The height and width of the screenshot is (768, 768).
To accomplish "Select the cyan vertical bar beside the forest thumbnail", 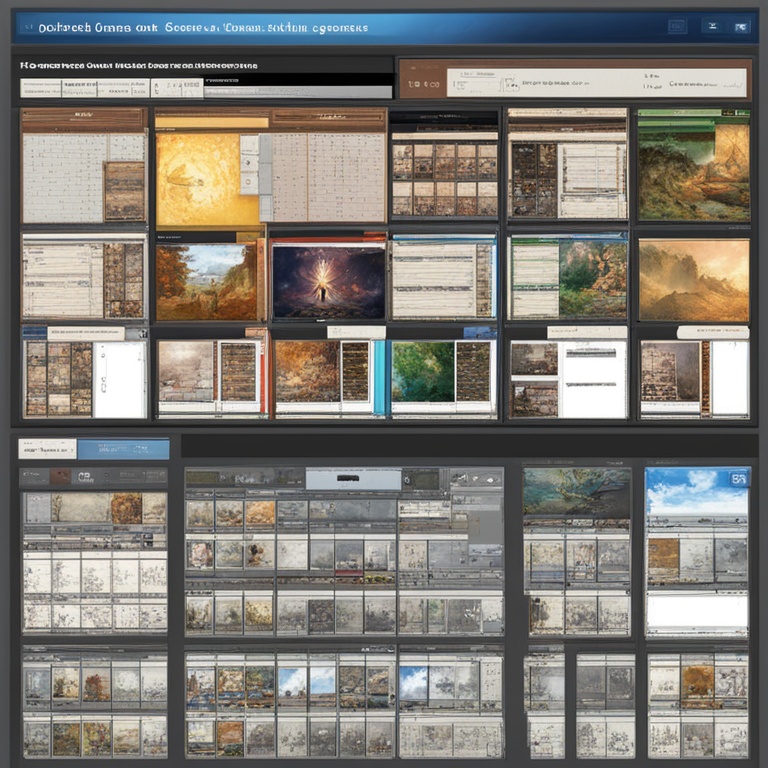I will pos(380,378).
